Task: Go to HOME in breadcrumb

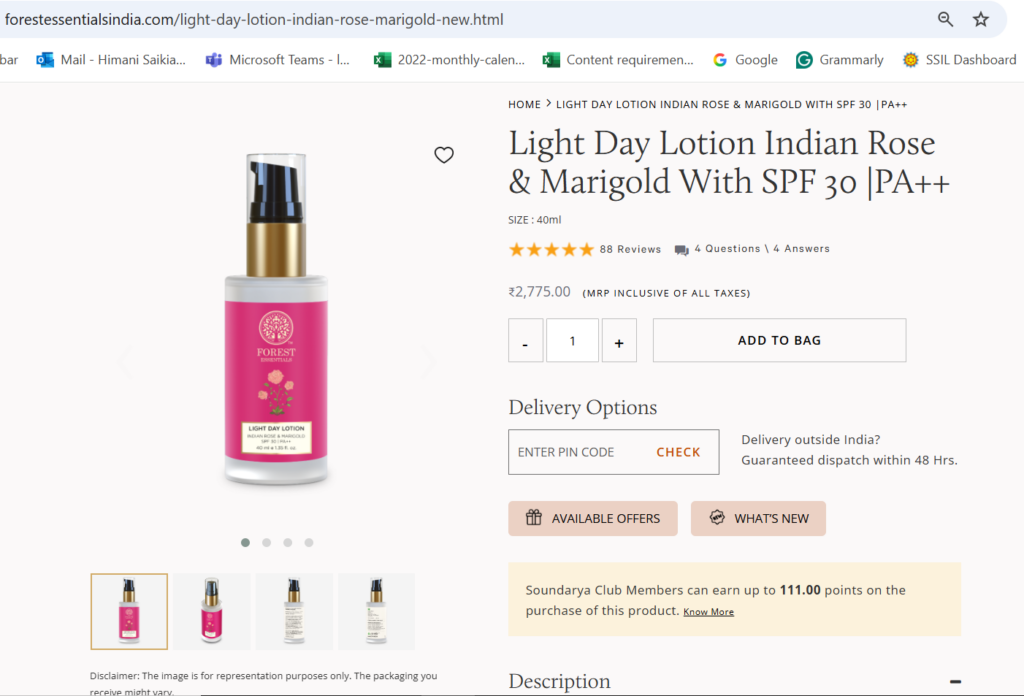Action: 524,104
